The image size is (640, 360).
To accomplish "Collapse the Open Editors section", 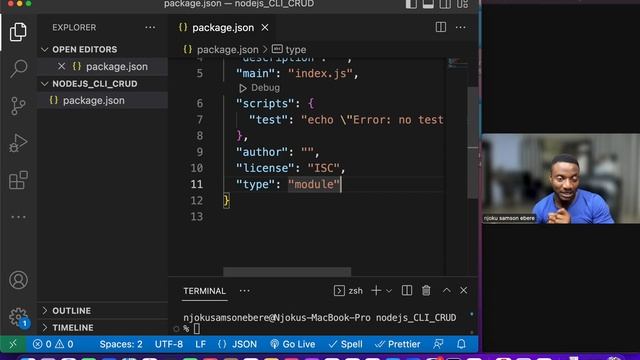I will (x=84, y=49).
